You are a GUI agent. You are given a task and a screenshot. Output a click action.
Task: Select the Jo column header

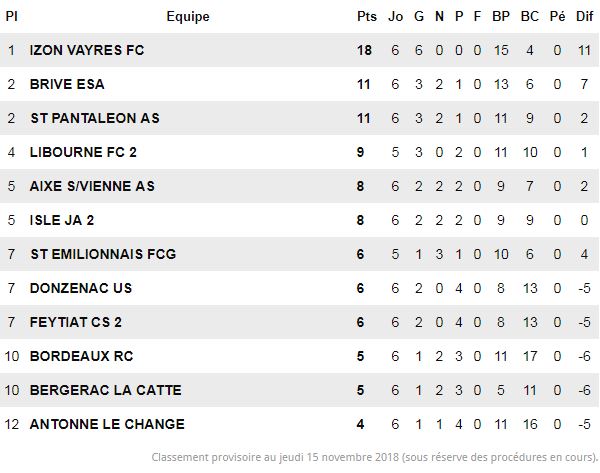(x=395, y=16)
